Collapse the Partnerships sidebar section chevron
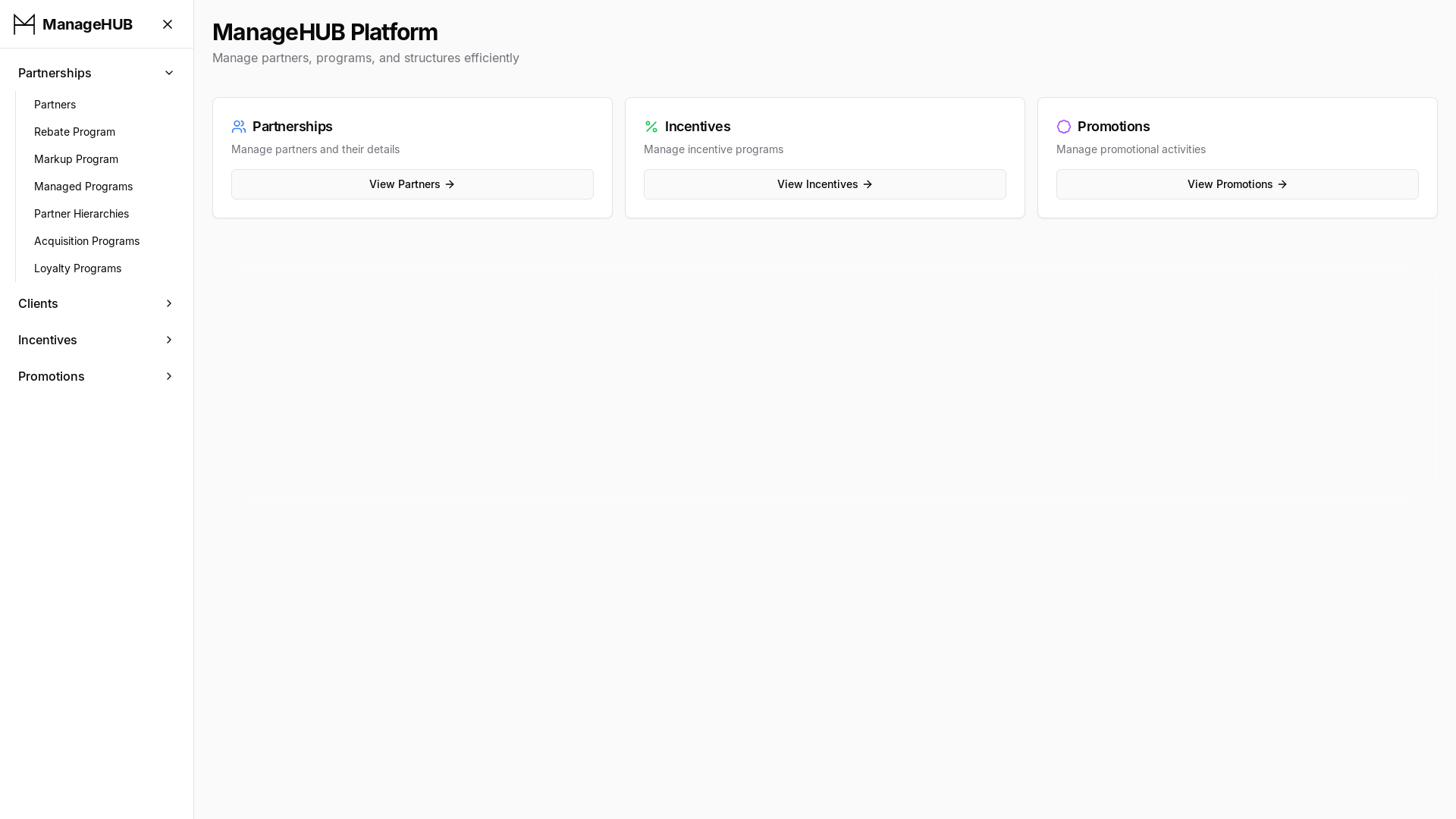This screenshot has height=819, width=1456. (169, 73)
